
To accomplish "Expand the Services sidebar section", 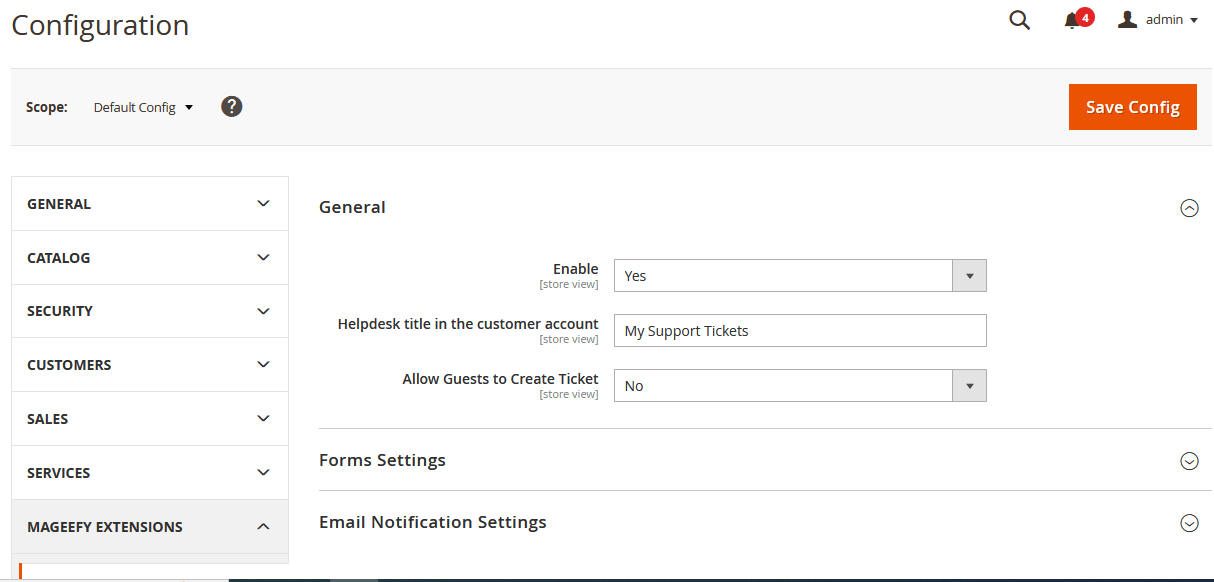I will [150, 473].
